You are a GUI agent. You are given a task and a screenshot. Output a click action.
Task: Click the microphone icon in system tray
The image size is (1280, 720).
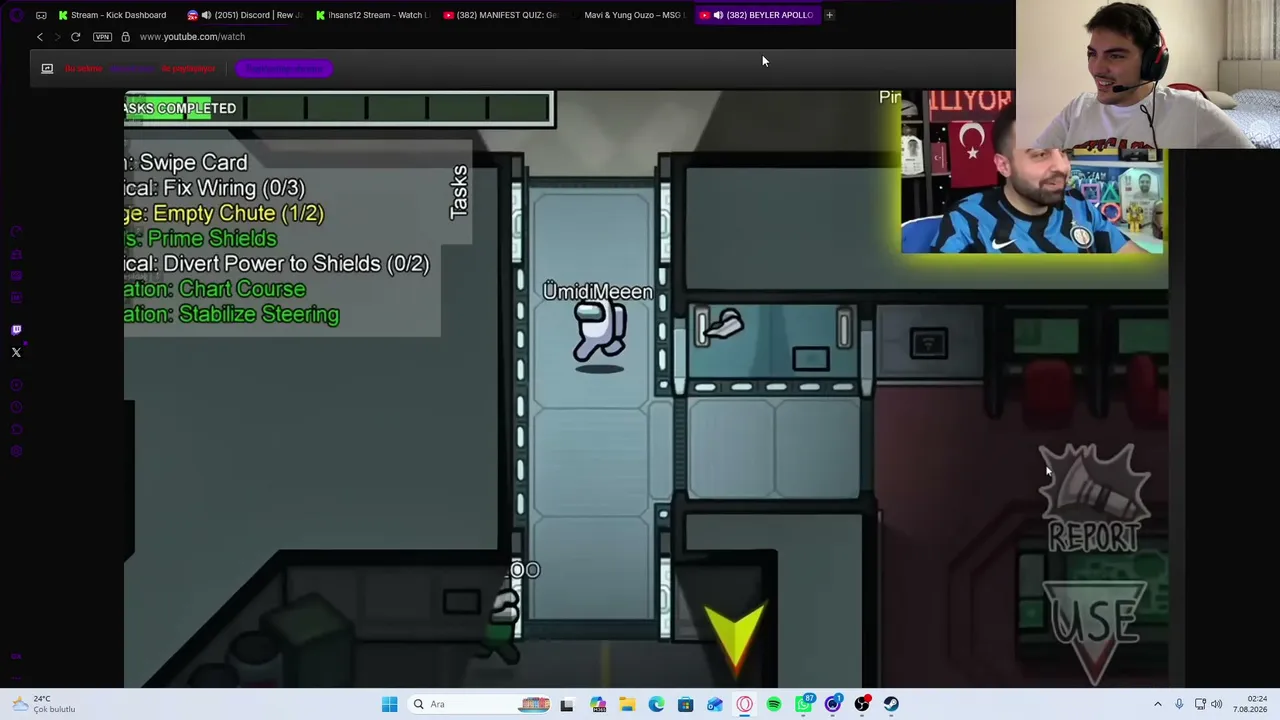(1179, 704)
